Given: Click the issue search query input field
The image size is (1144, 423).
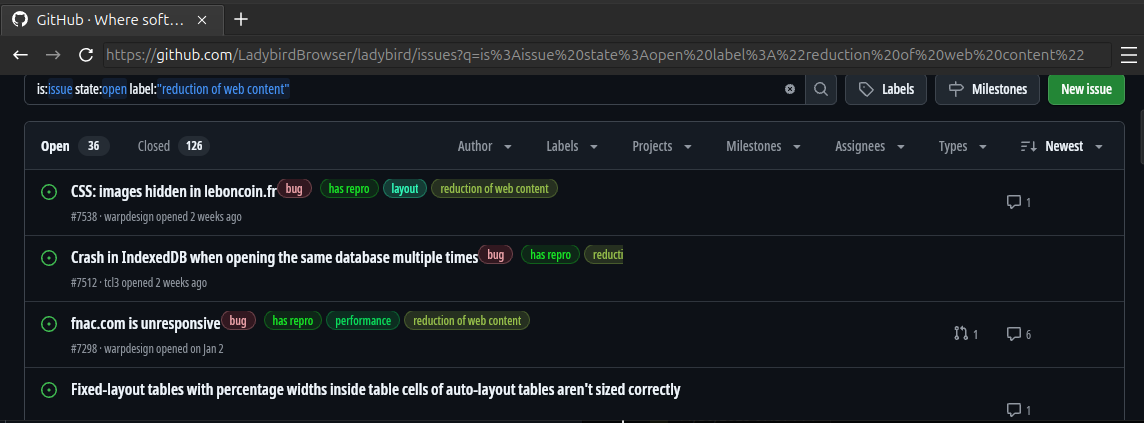Looking at the screenshot, I should click(400, 89).
